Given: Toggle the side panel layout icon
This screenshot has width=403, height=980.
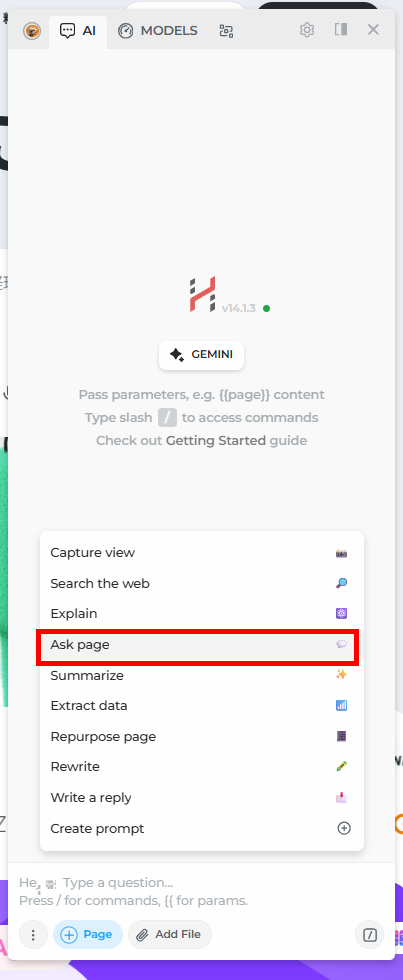Looking at the screenshot, I should pos(341,29).
